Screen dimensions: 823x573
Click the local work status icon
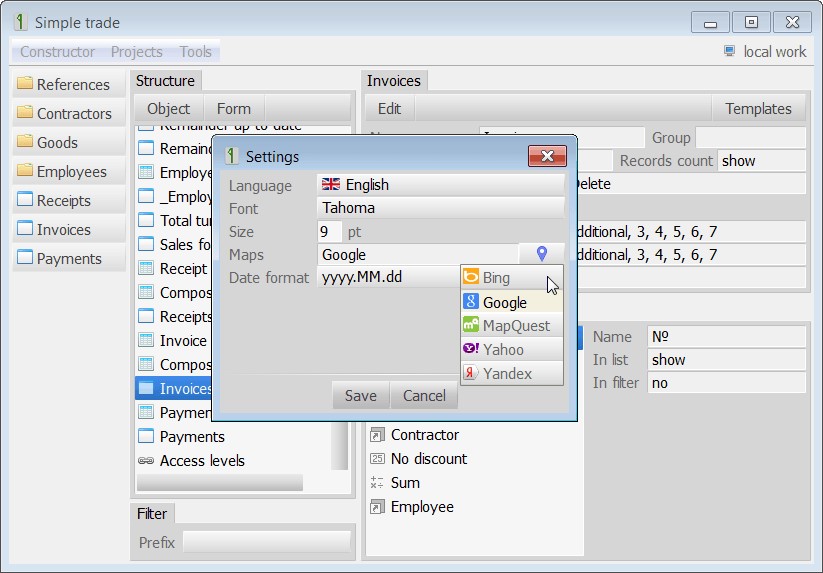tap(730, 52)
